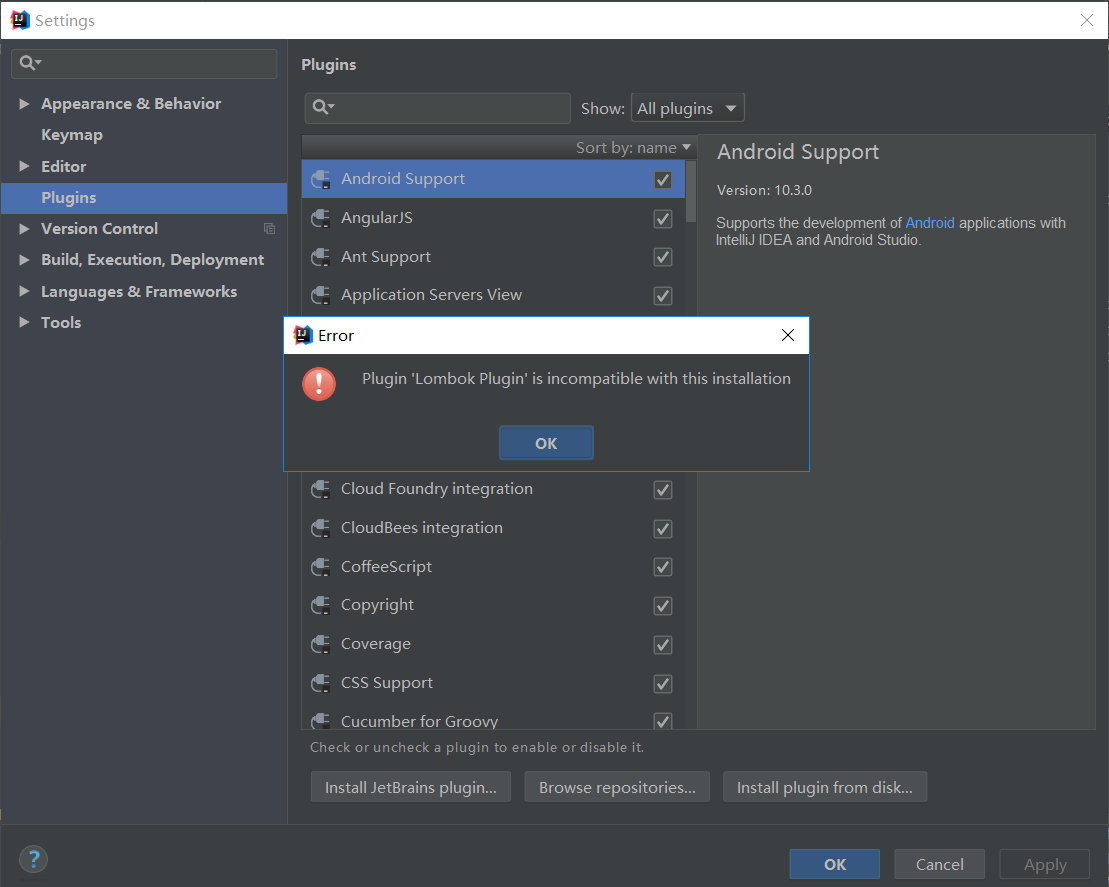Disable the Android Support plugin checkbox
The height and width of the screenshot is (887, 1109).
pos(663,180)
